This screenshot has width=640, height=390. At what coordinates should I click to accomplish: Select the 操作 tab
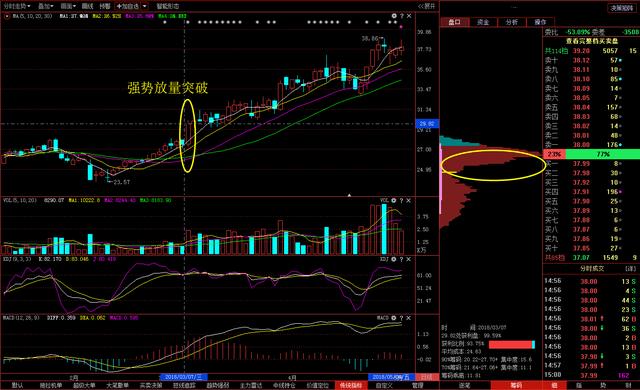pyautogui.click(x=540, y=22)
